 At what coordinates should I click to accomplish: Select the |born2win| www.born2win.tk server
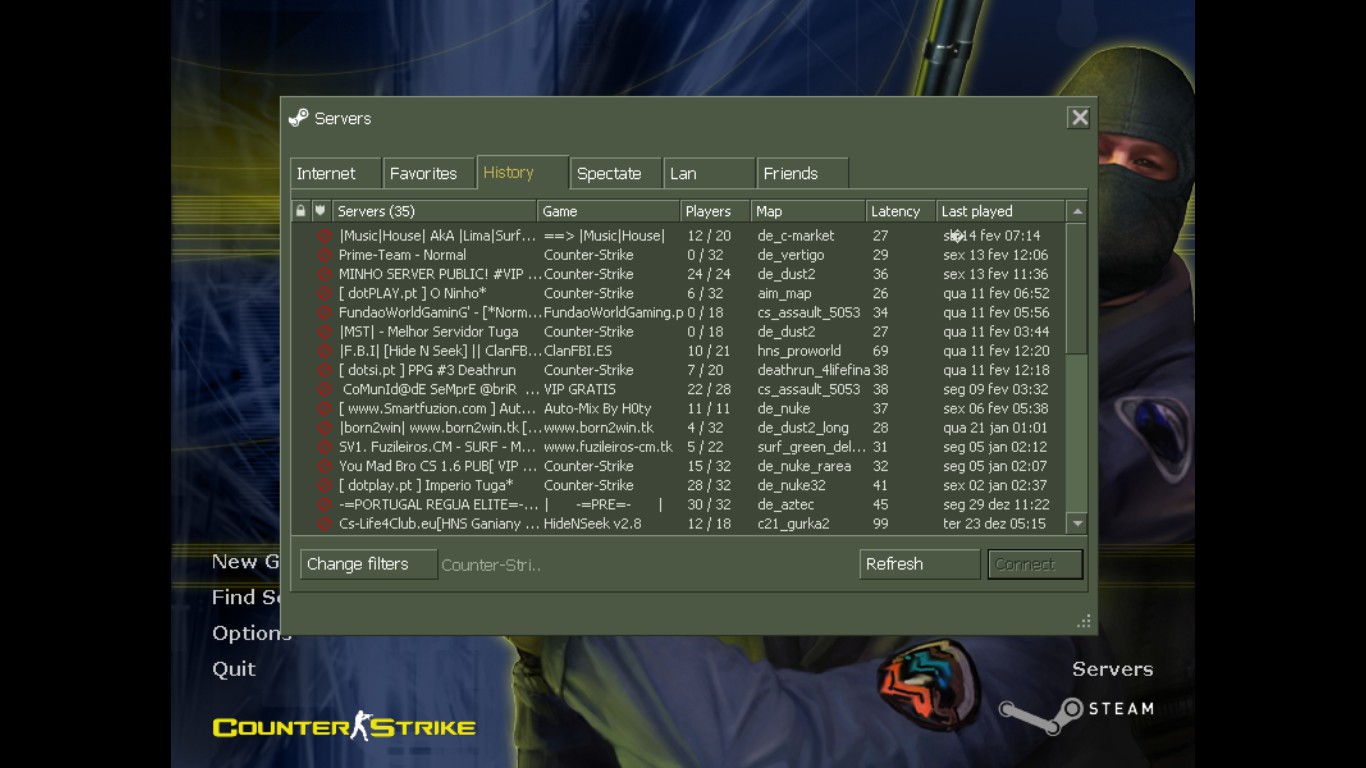coord(678,428)
